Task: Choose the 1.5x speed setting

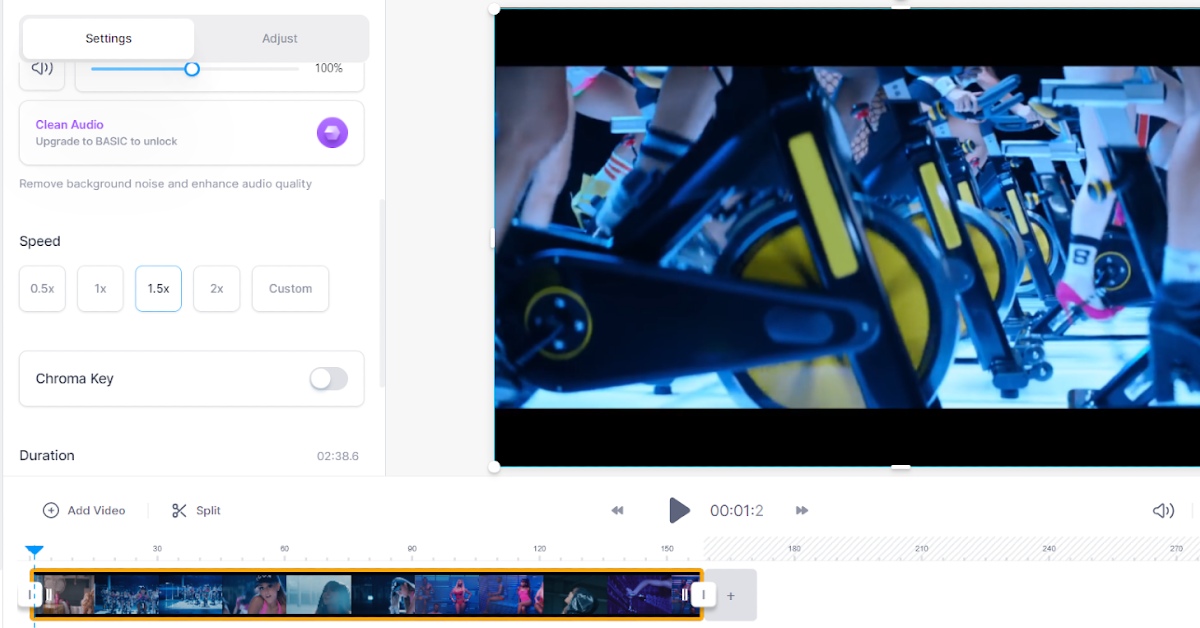Action: (158, 288)
